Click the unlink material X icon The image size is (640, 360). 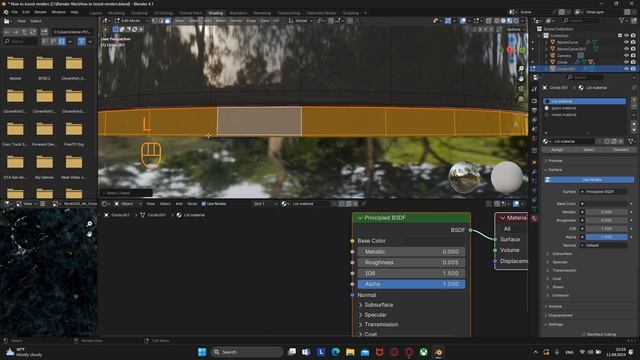pos(620,141)
